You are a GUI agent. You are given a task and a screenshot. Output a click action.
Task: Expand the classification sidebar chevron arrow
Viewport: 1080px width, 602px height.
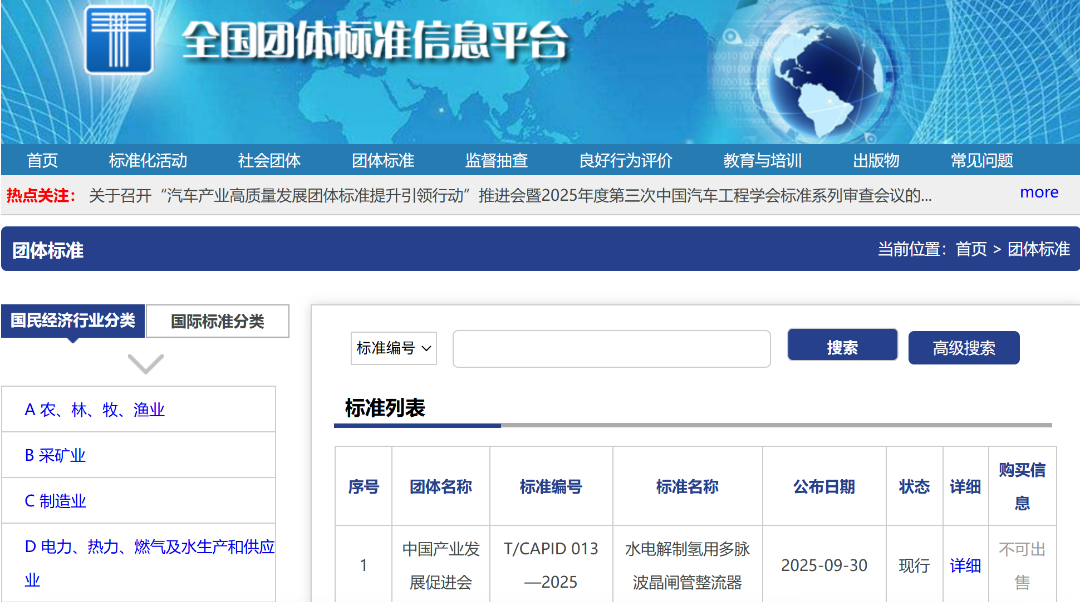coord(147,364)
